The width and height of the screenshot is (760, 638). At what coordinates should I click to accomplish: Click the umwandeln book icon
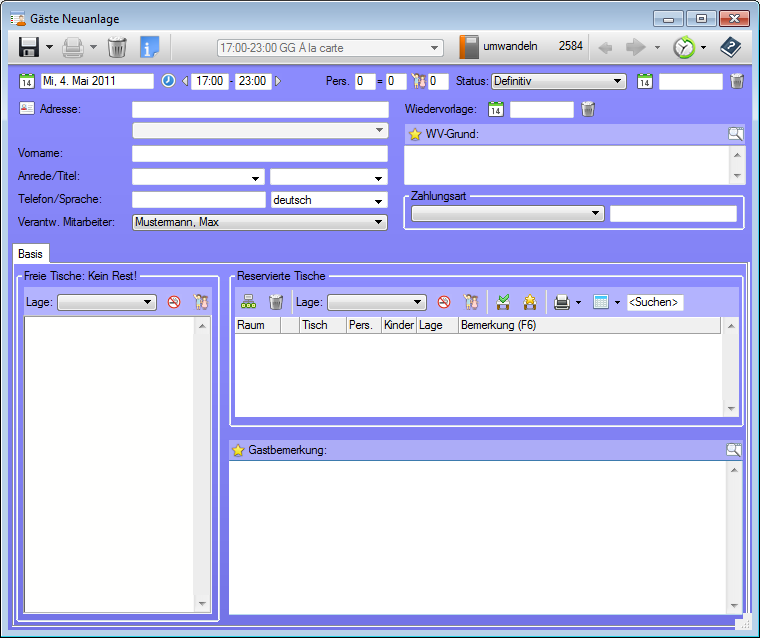[469, 47]
